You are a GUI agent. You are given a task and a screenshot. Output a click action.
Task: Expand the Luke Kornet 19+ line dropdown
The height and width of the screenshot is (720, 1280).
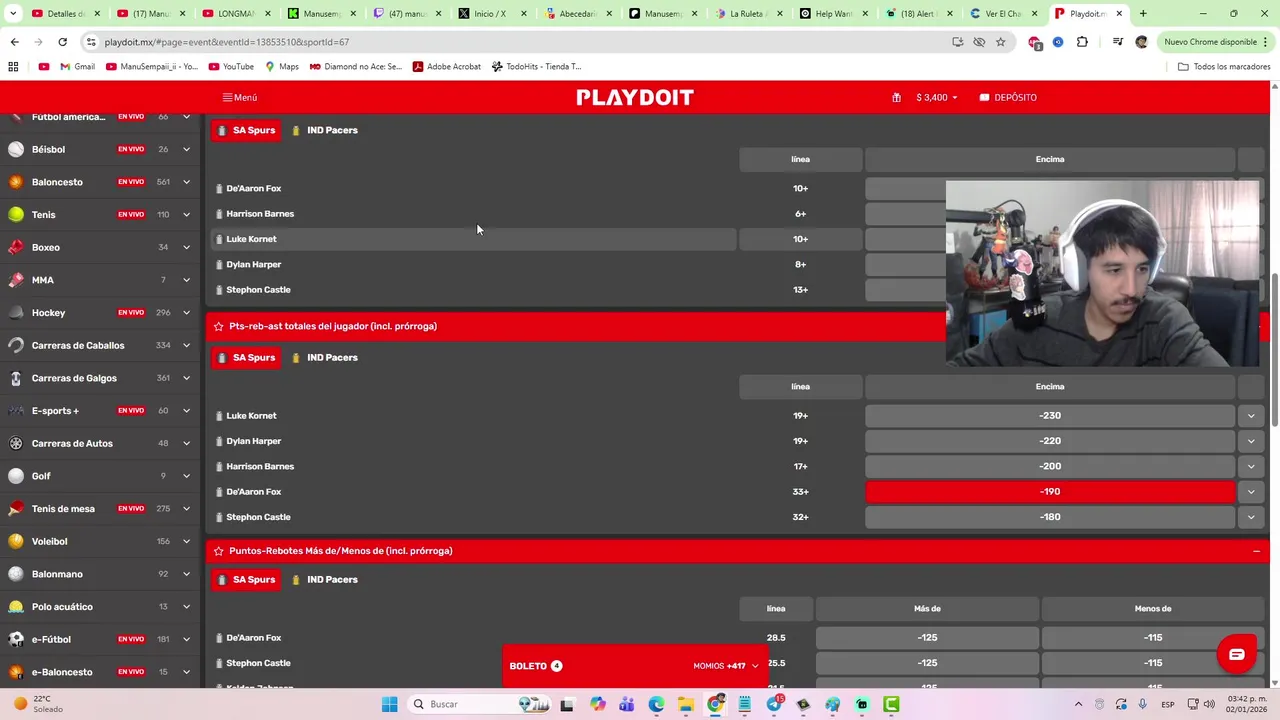coord(1251,416)
